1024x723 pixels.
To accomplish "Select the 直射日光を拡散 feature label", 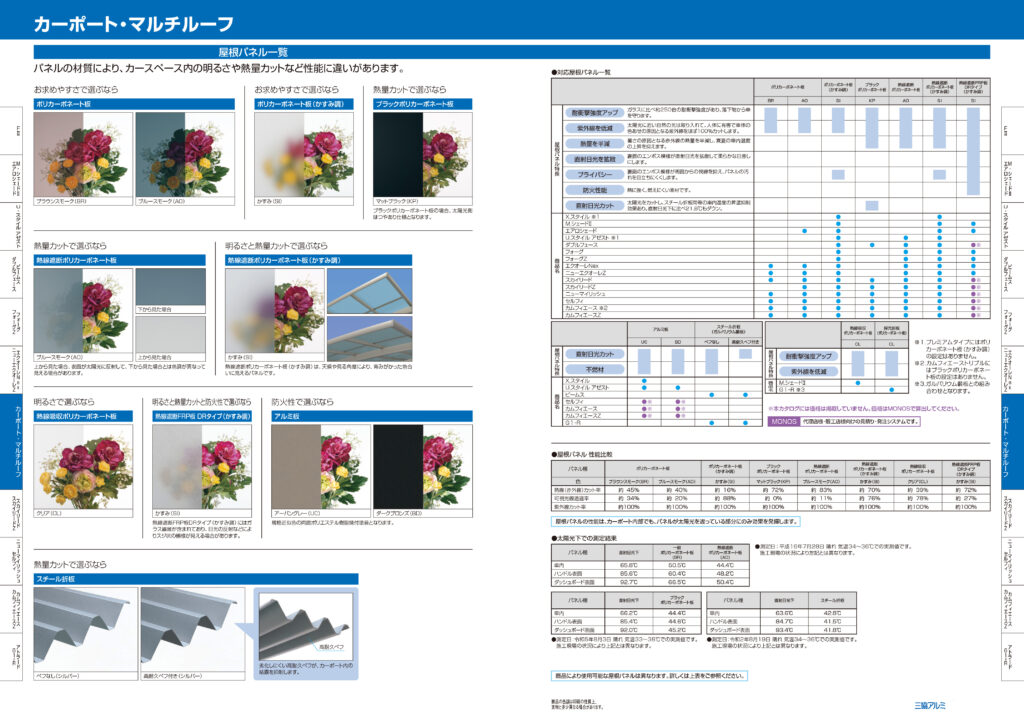I will pos(594,159).
